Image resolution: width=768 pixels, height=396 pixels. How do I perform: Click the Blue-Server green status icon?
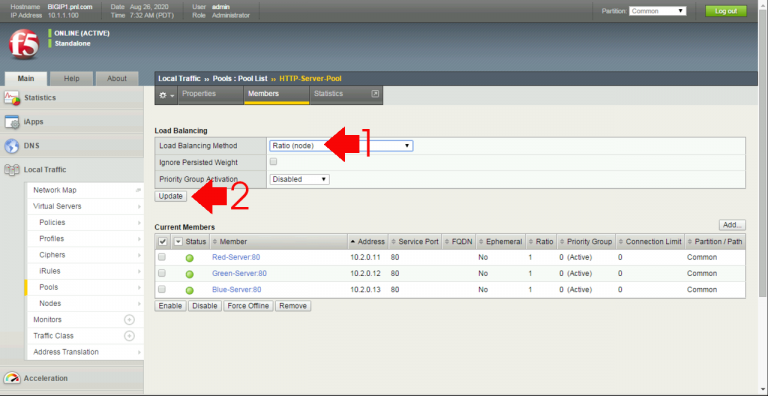click(x=190, y=290)
